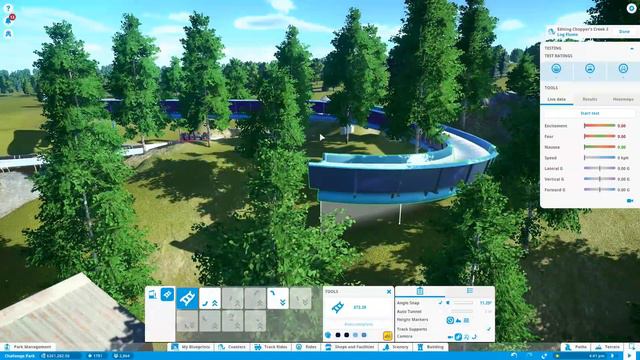The height and width of the screenshot is (360, 640).
Task: Pick the medium blue track color swatch
Action: pyautogui.click(x=364, y=335)
